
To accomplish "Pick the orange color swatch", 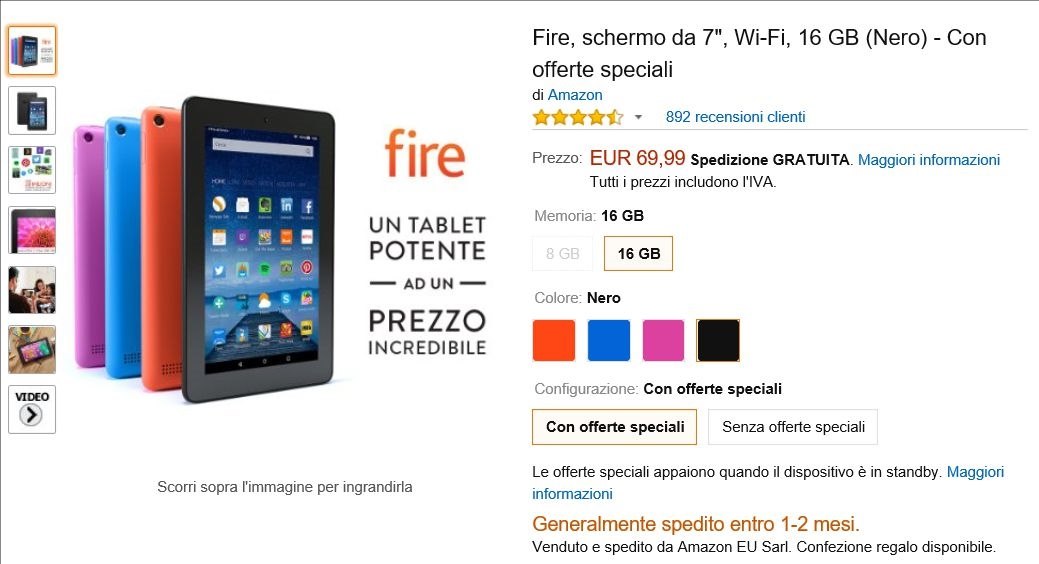I will (554, 341).
